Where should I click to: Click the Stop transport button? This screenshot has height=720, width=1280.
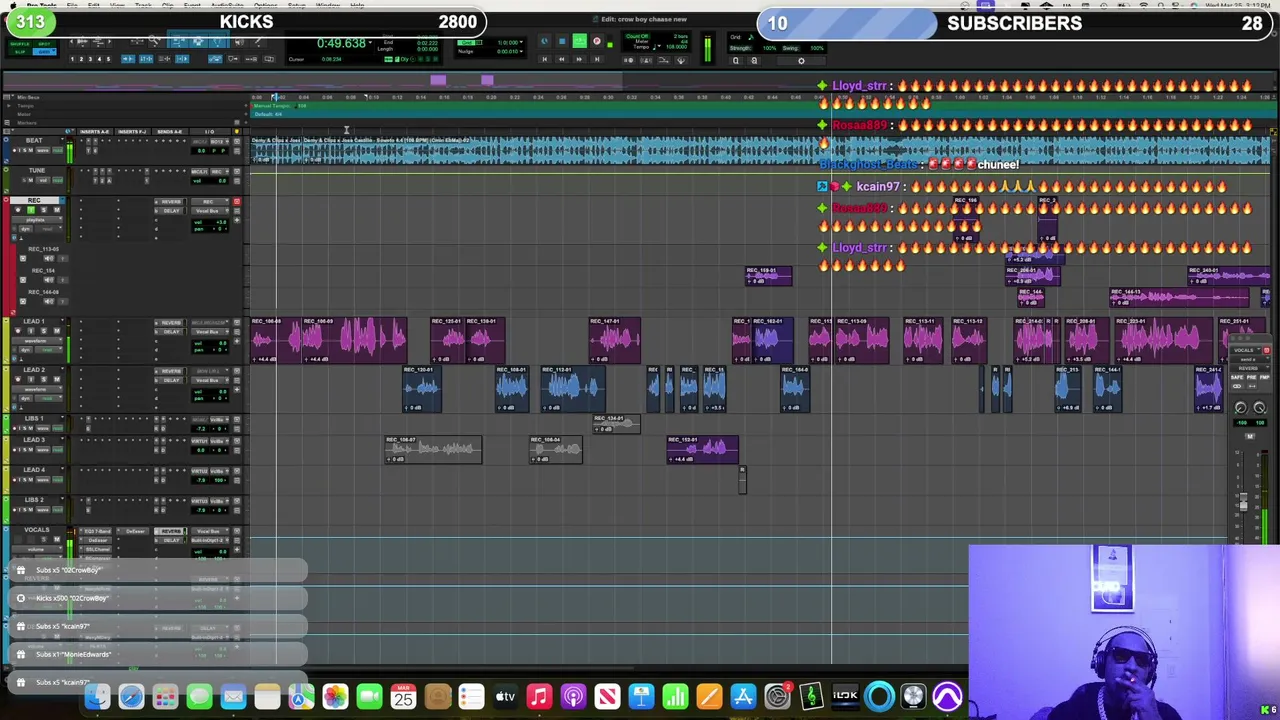562,40
